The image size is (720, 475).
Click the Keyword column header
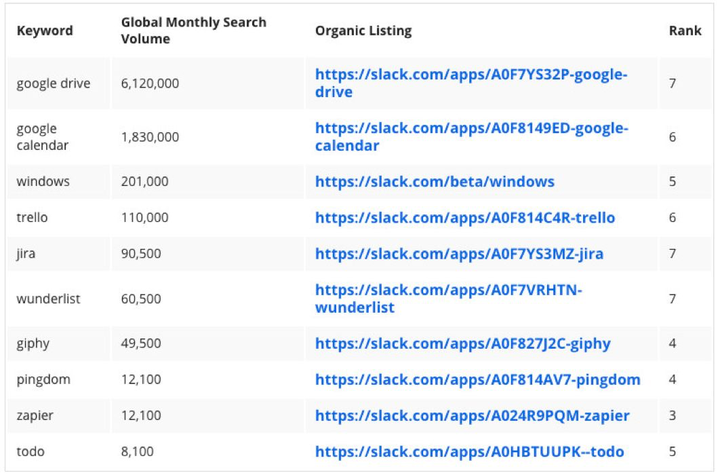coord(45,31)
